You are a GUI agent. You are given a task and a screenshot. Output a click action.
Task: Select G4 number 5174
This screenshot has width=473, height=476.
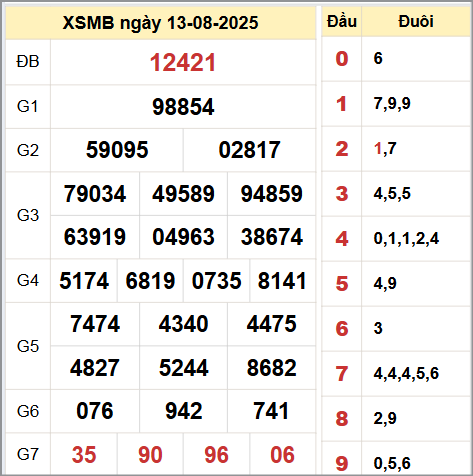84,281
